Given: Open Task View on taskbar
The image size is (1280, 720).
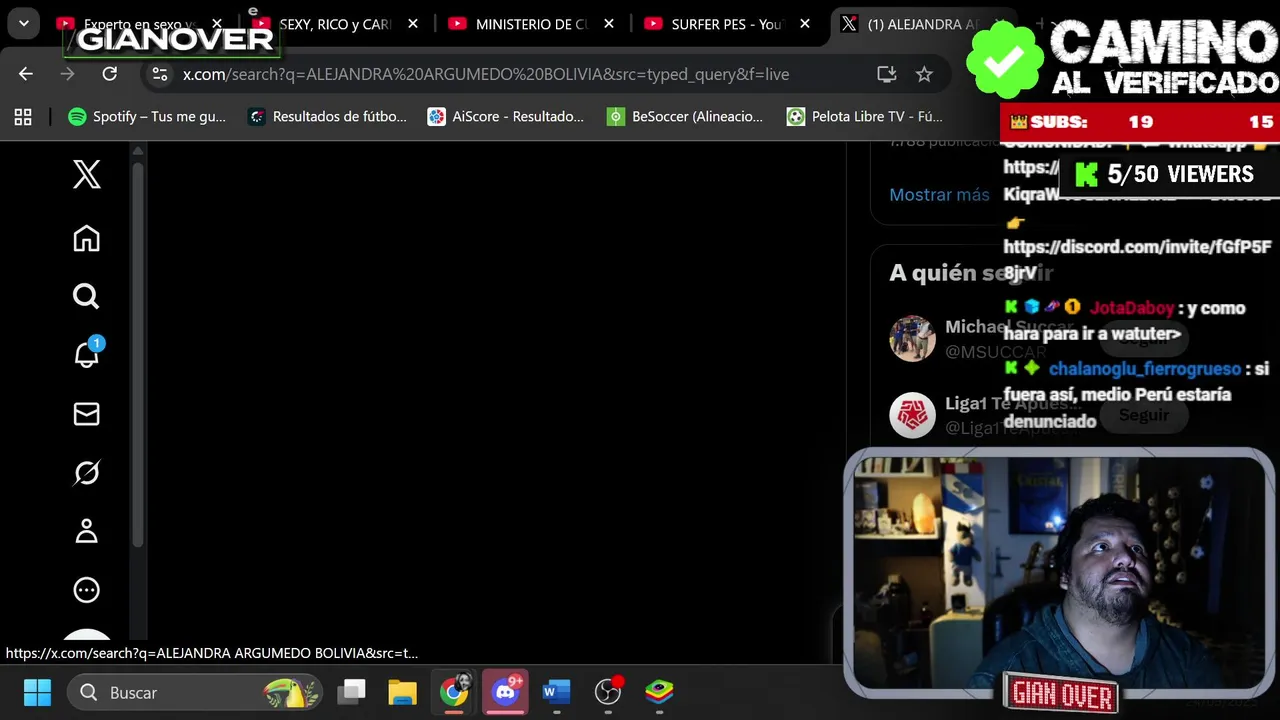Looking at the screenshot, I should click(351, 692).
